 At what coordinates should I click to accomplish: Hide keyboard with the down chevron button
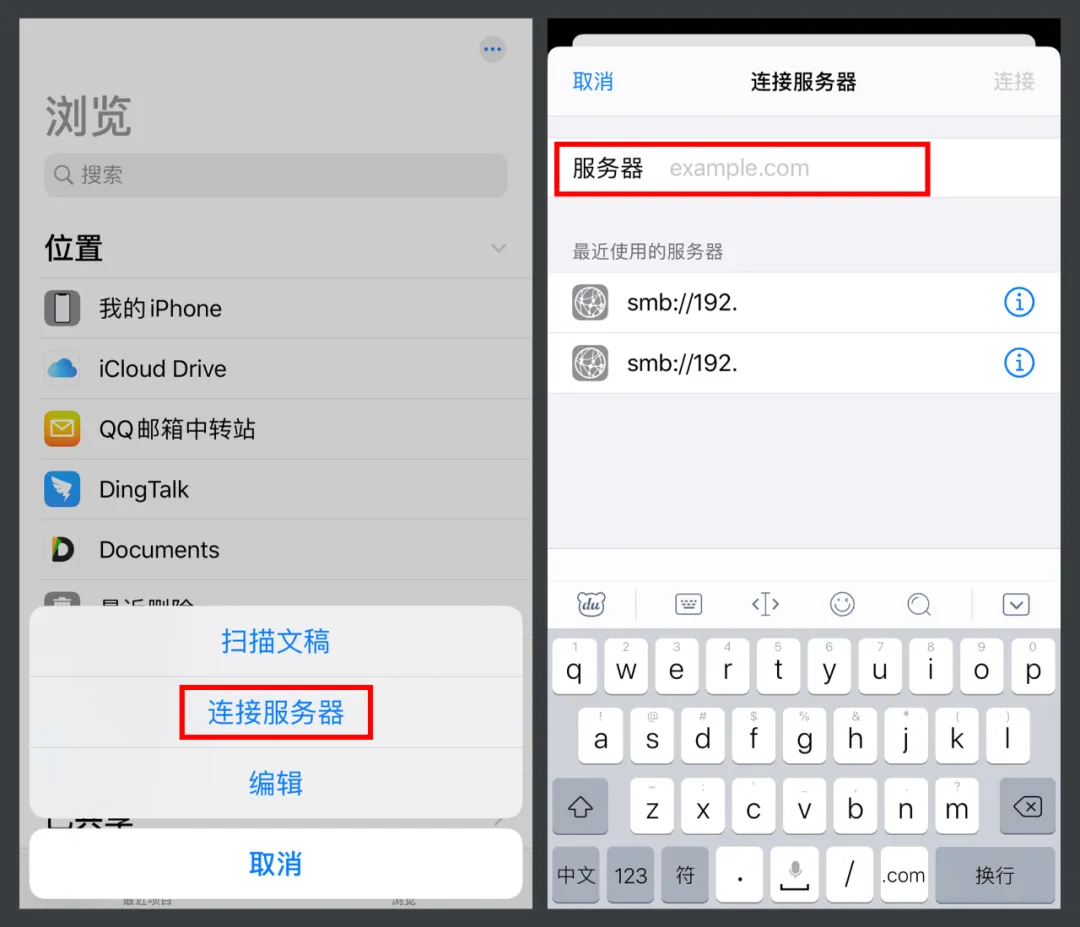point(1016,604)
